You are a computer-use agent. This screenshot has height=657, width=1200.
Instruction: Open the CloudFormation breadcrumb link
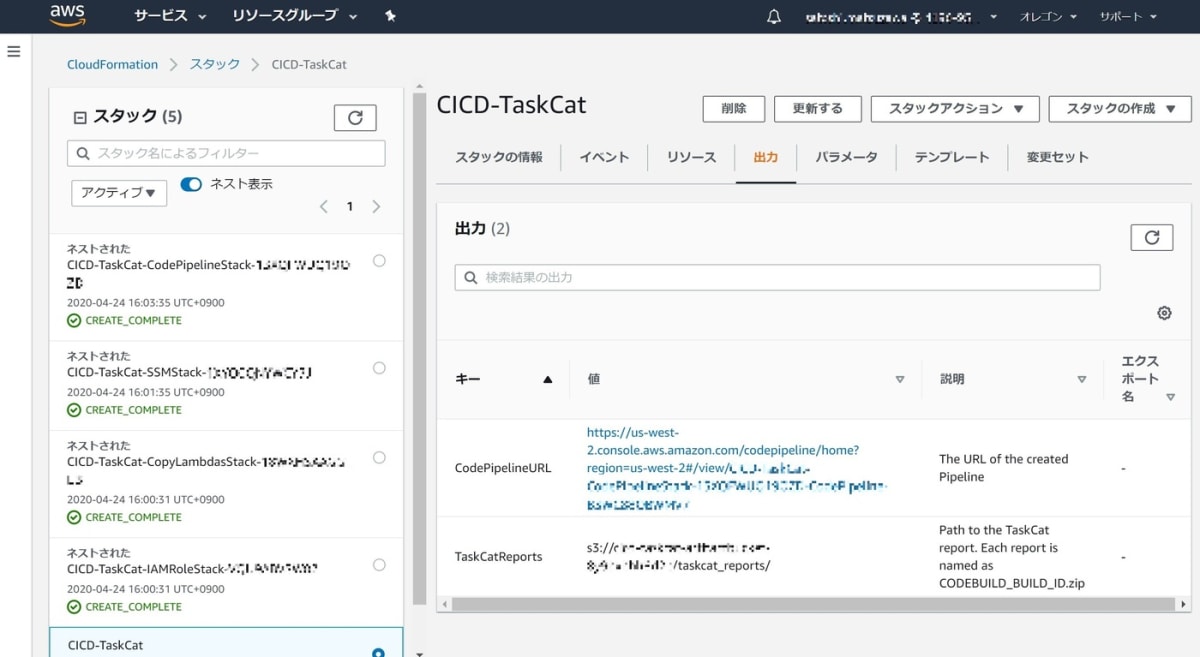[x=112, y=64]
